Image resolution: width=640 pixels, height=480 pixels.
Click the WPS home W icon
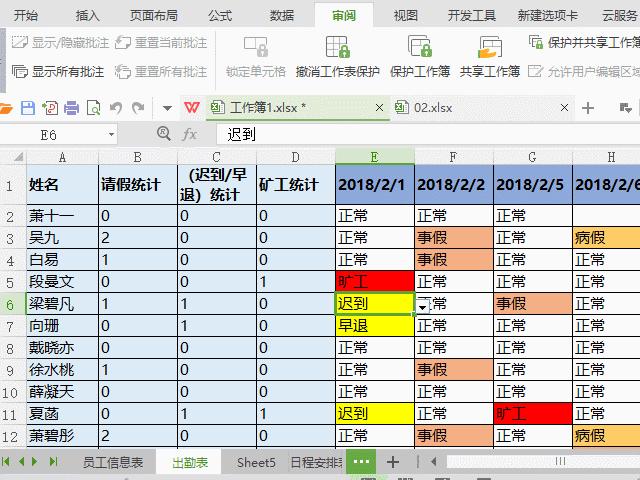[x=192, y=108]
